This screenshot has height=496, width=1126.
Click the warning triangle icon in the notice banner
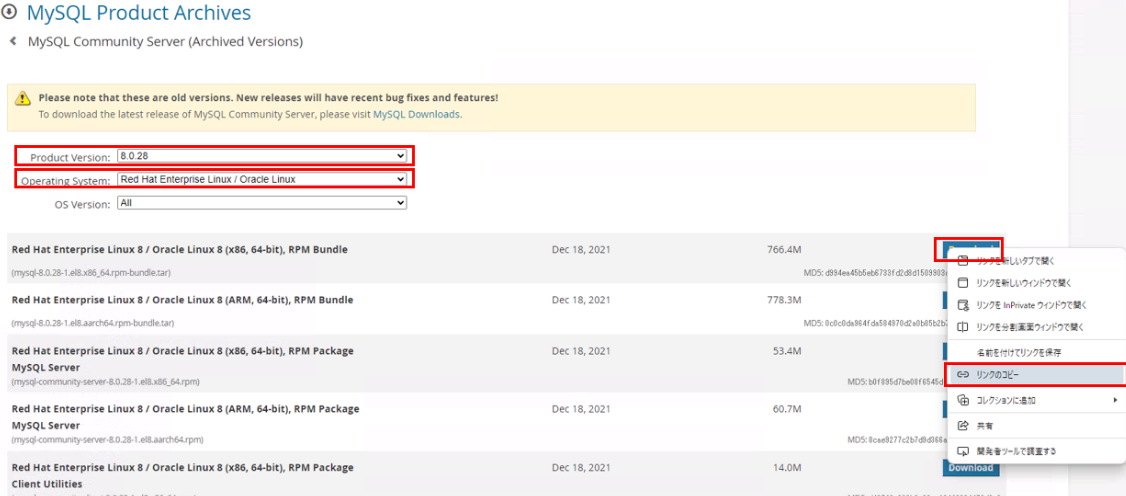click(x=22, y=98)
